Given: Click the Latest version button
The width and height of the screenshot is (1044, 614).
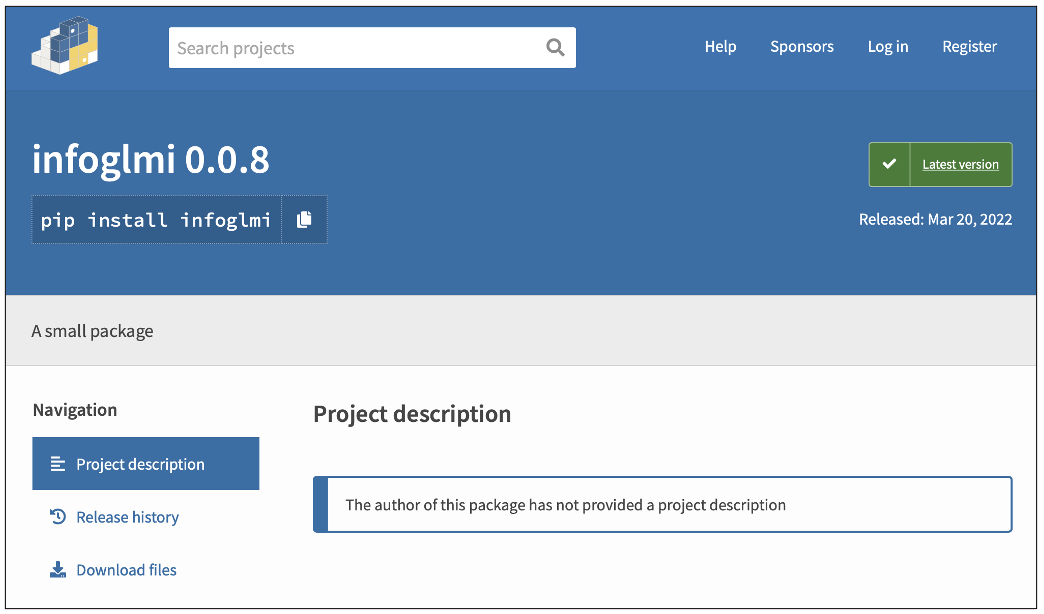Looking at the screenshot, I should [959, 165].
